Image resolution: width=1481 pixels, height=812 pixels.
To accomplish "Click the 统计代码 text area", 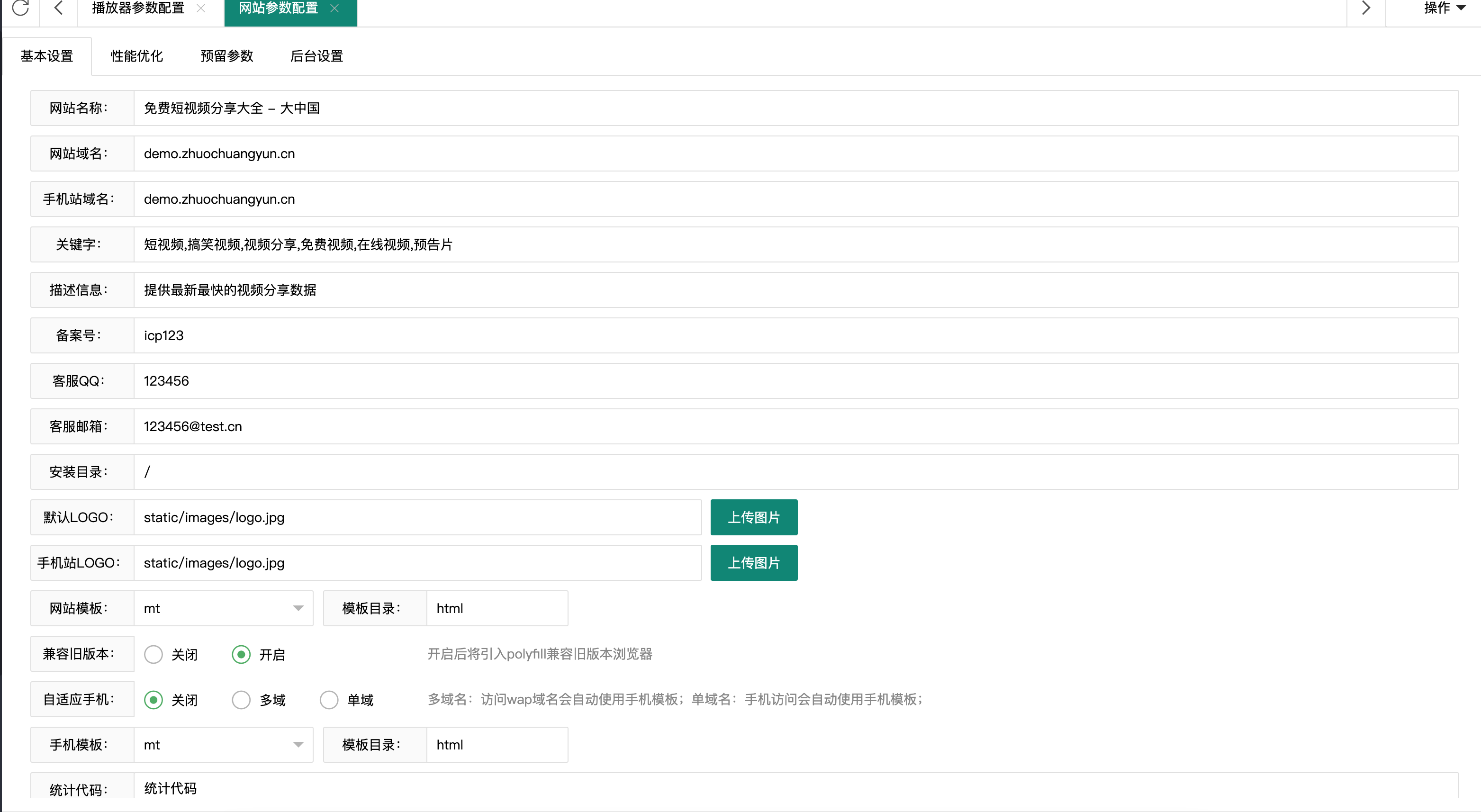I will (796, 785).
